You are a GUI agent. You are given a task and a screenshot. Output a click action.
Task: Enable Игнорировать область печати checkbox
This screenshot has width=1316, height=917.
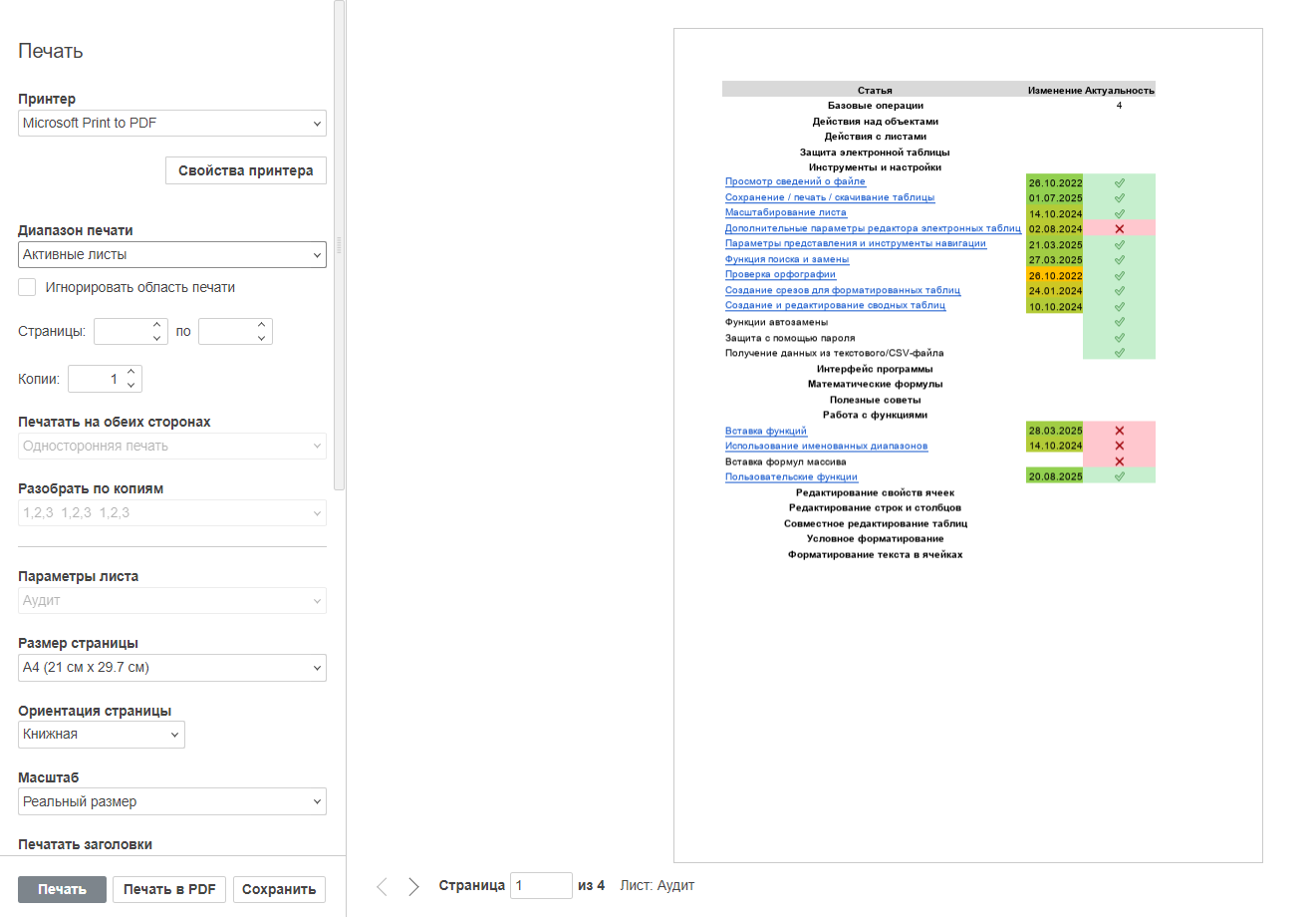(27, 287)
